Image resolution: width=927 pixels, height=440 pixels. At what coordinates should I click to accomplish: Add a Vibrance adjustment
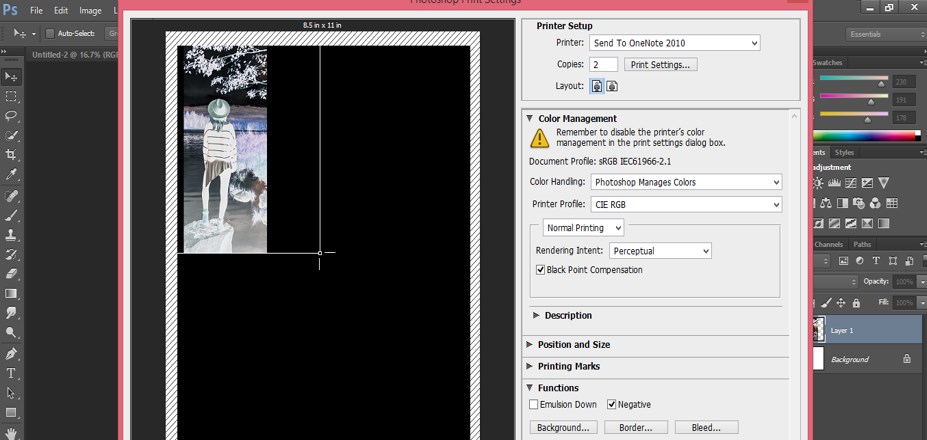(883, 183)
